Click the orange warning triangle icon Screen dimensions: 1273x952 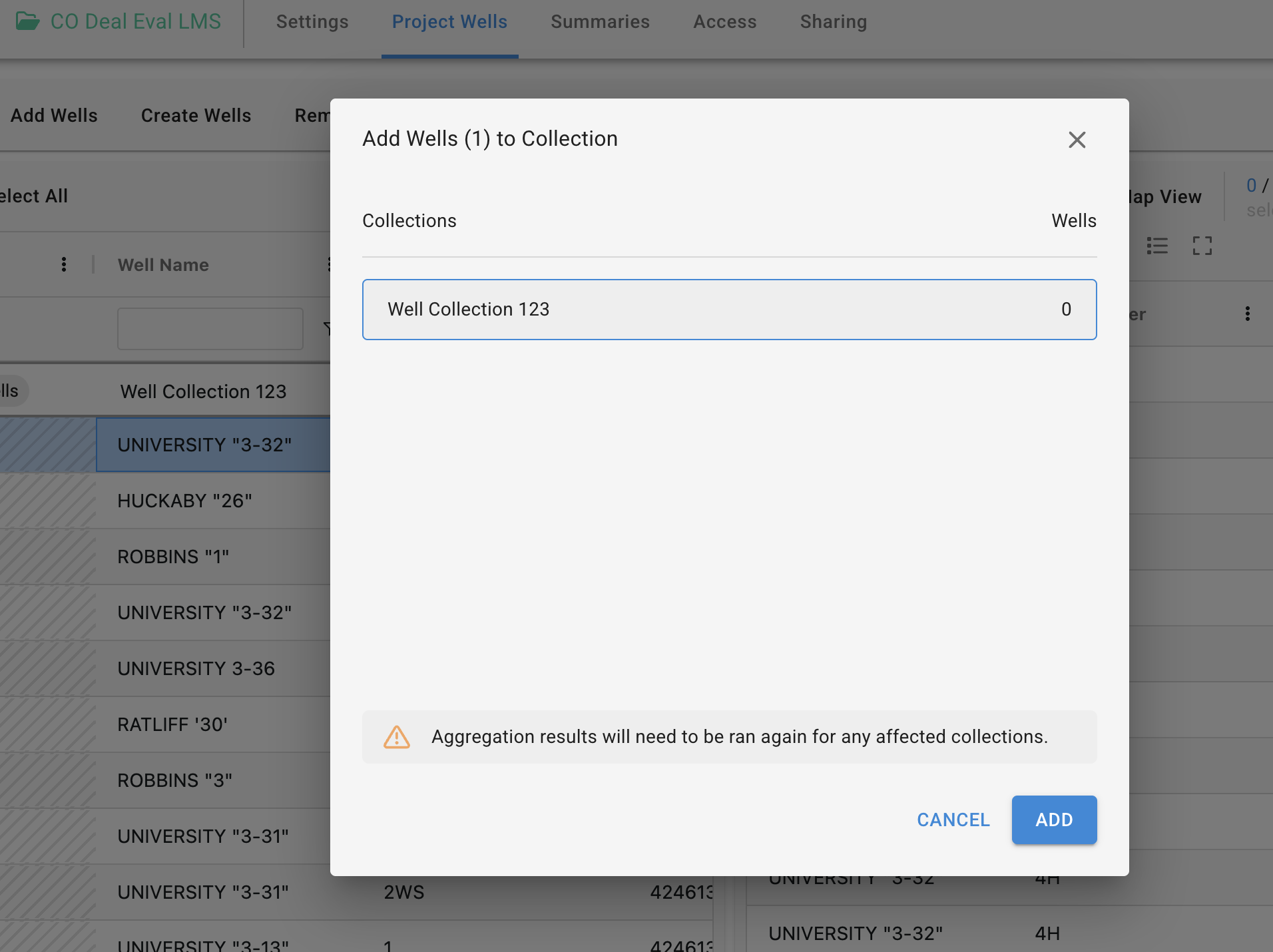pos(397,737)
